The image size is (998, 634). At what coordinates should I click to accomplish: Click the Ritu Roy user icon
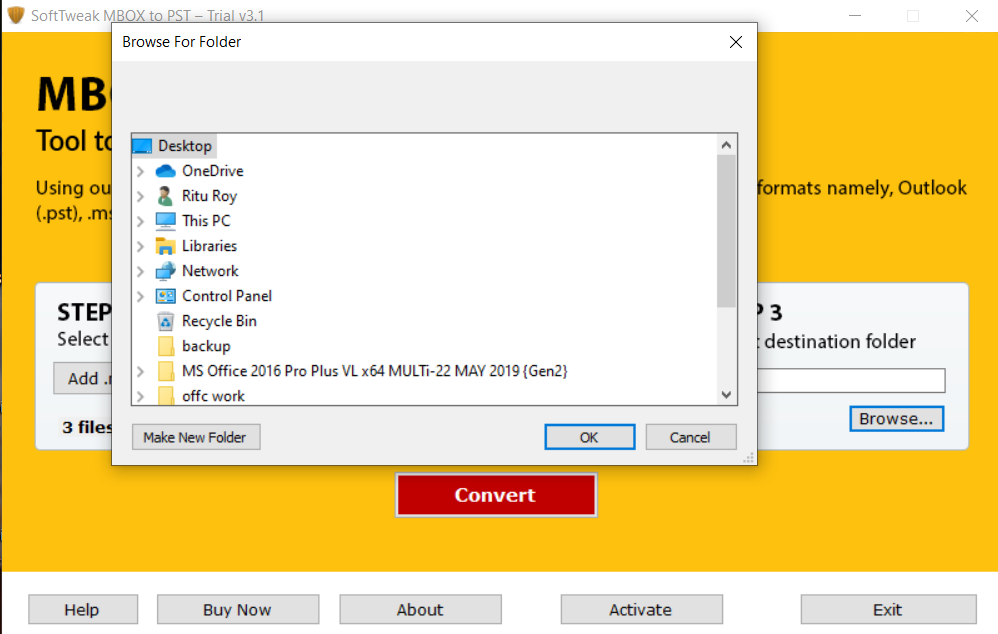[x=165, y=196]
